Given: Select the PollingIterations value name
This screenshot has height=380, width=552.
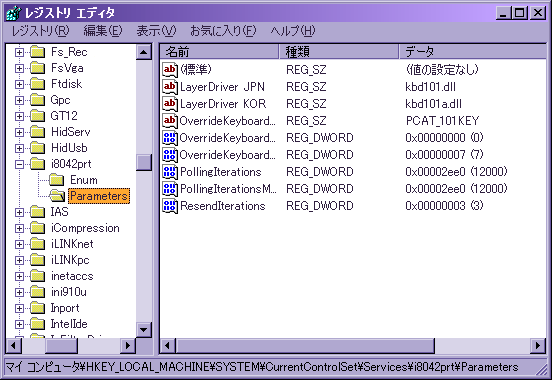Looking at the screenshot, I should 221,172.
